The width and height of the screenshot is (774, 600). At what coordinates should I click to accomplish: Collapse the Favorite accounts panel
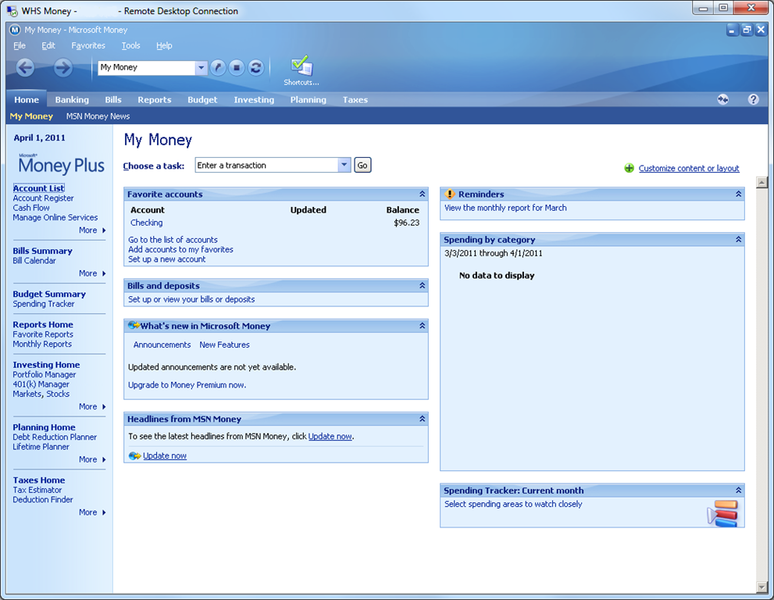click(x=422, y=194)
